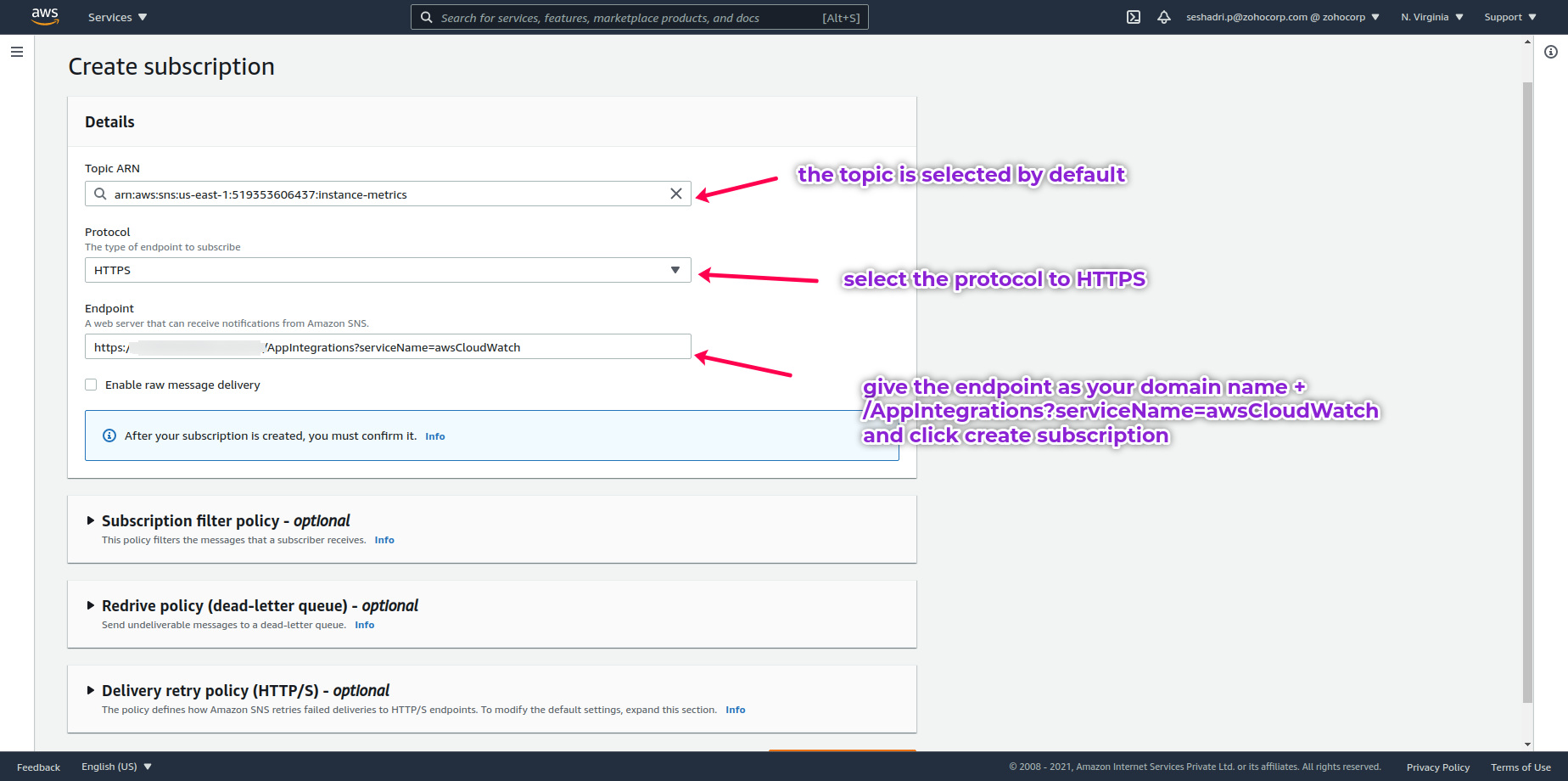Screen dimensions: 1568x781
Task: Change language from English (US)
Action: point(117,767)
